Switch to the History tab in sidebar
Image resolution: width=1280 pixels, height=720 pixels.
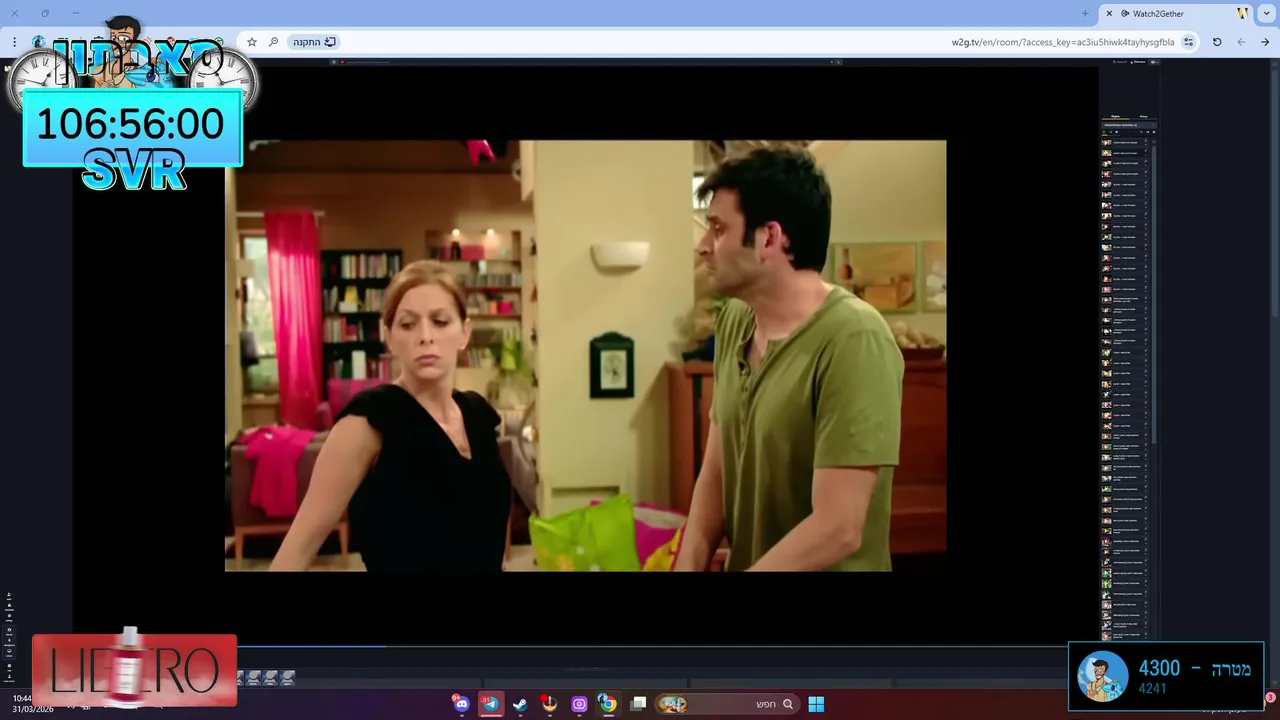click(1143, 116)
